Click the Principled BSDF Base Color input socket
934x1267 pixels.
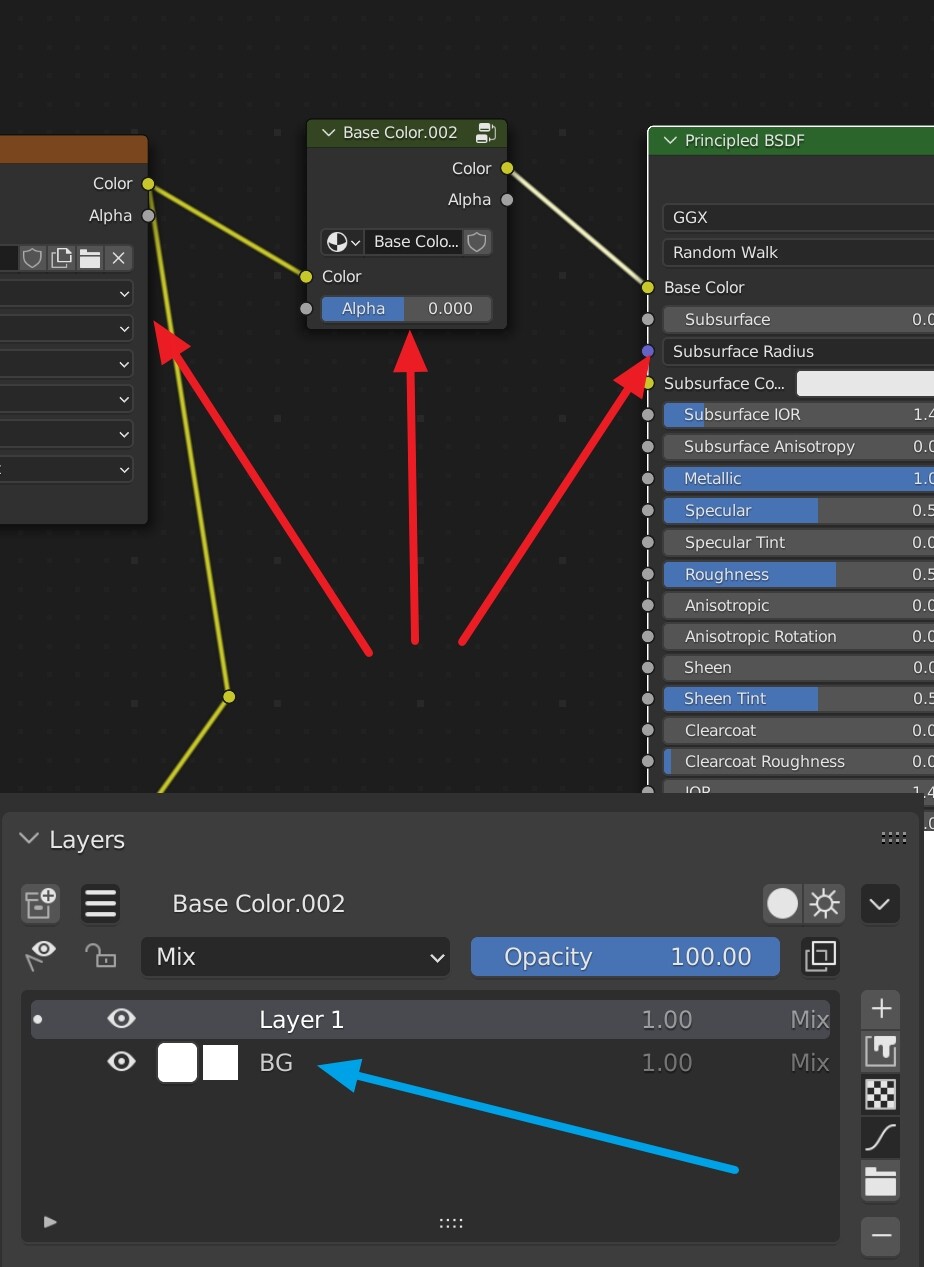point(648,287)
